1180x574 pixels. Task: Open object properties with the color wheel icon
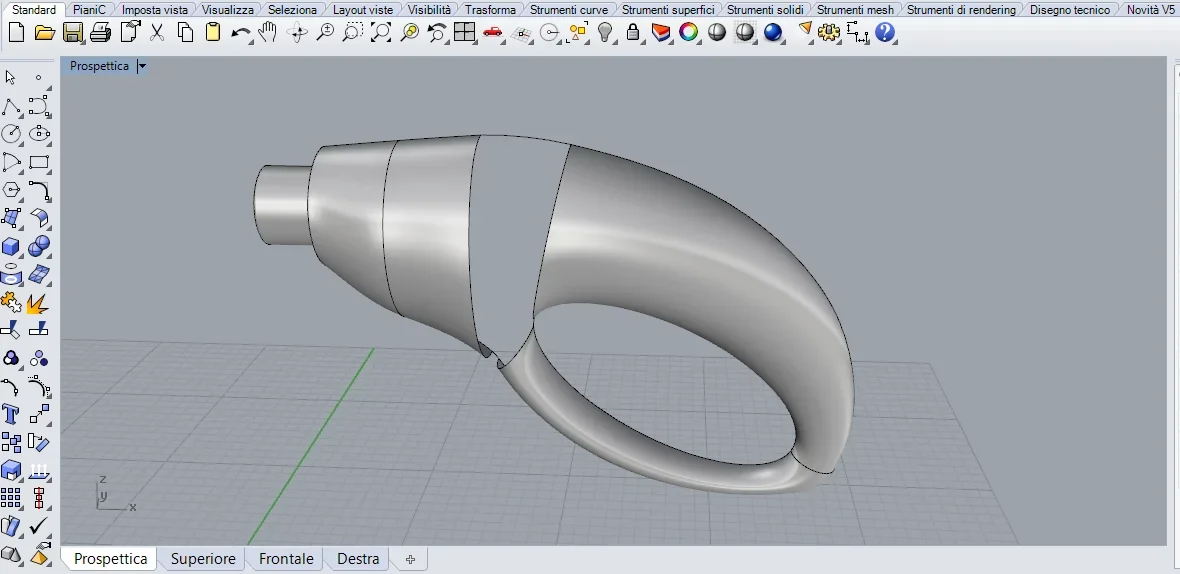(x=689, y=32)
